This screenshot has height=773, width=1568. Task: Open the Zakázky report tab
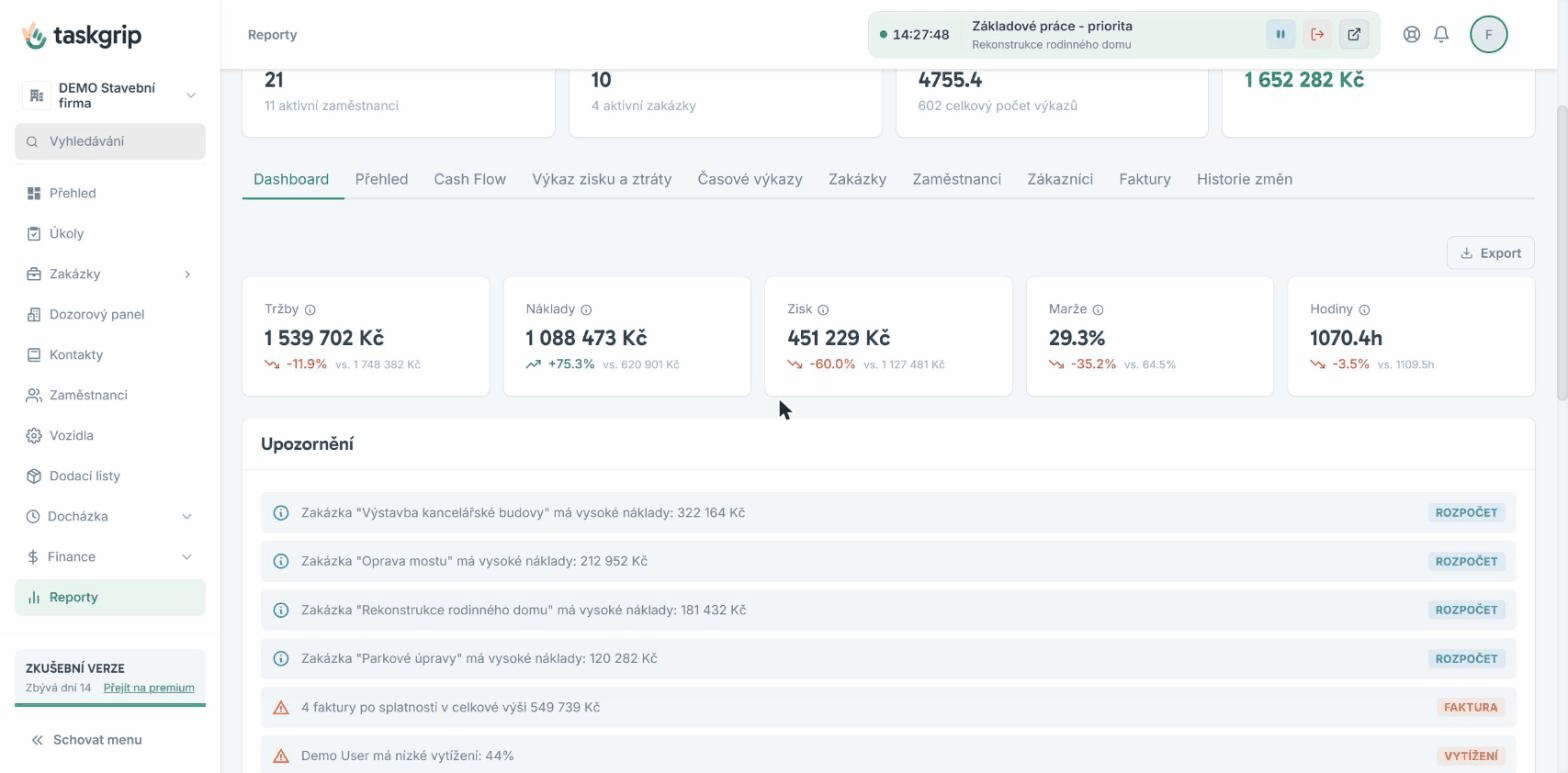click(857, 179)
